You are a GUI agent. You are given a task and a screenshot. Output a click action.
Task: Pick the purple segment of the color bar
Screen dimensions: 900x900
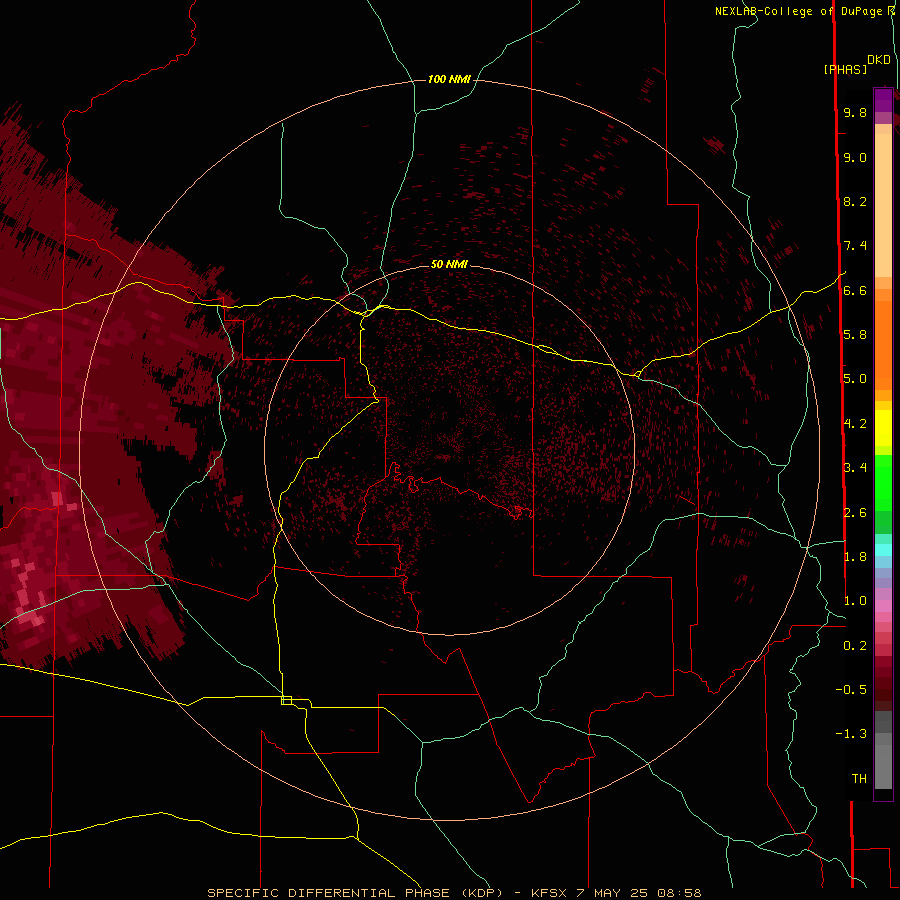(x=883, y=100)
